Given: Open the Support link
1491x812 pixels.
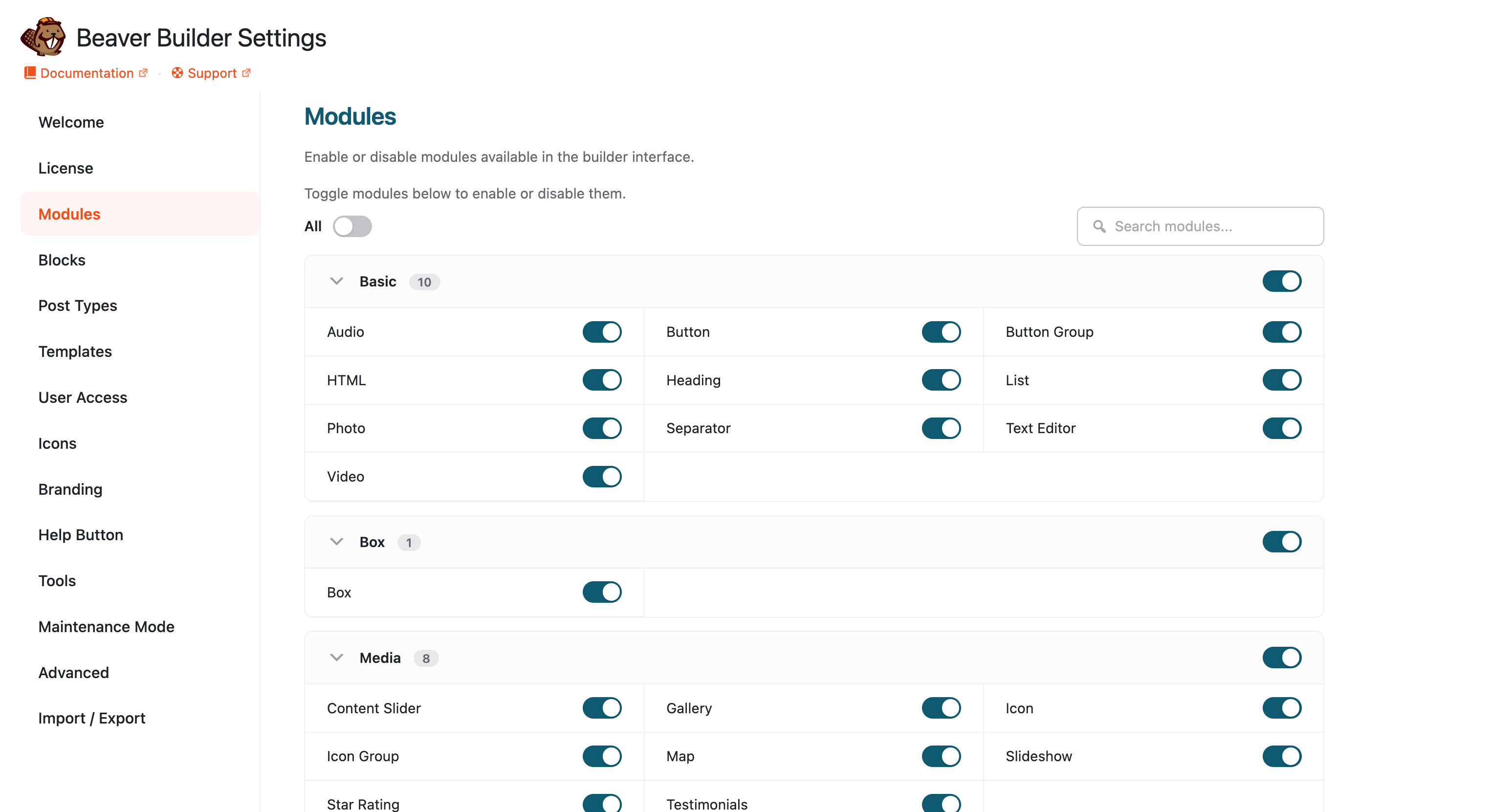Looking at the screenshot, I should pyautogui.click(x=212, y=73).
